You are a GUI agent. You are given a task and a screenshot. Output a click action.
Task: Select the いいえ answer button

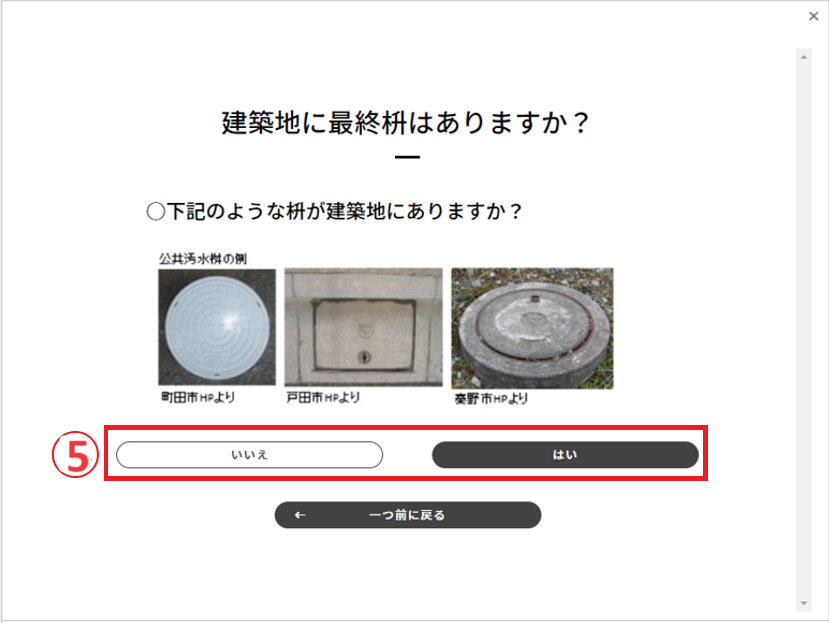[250, 455]
